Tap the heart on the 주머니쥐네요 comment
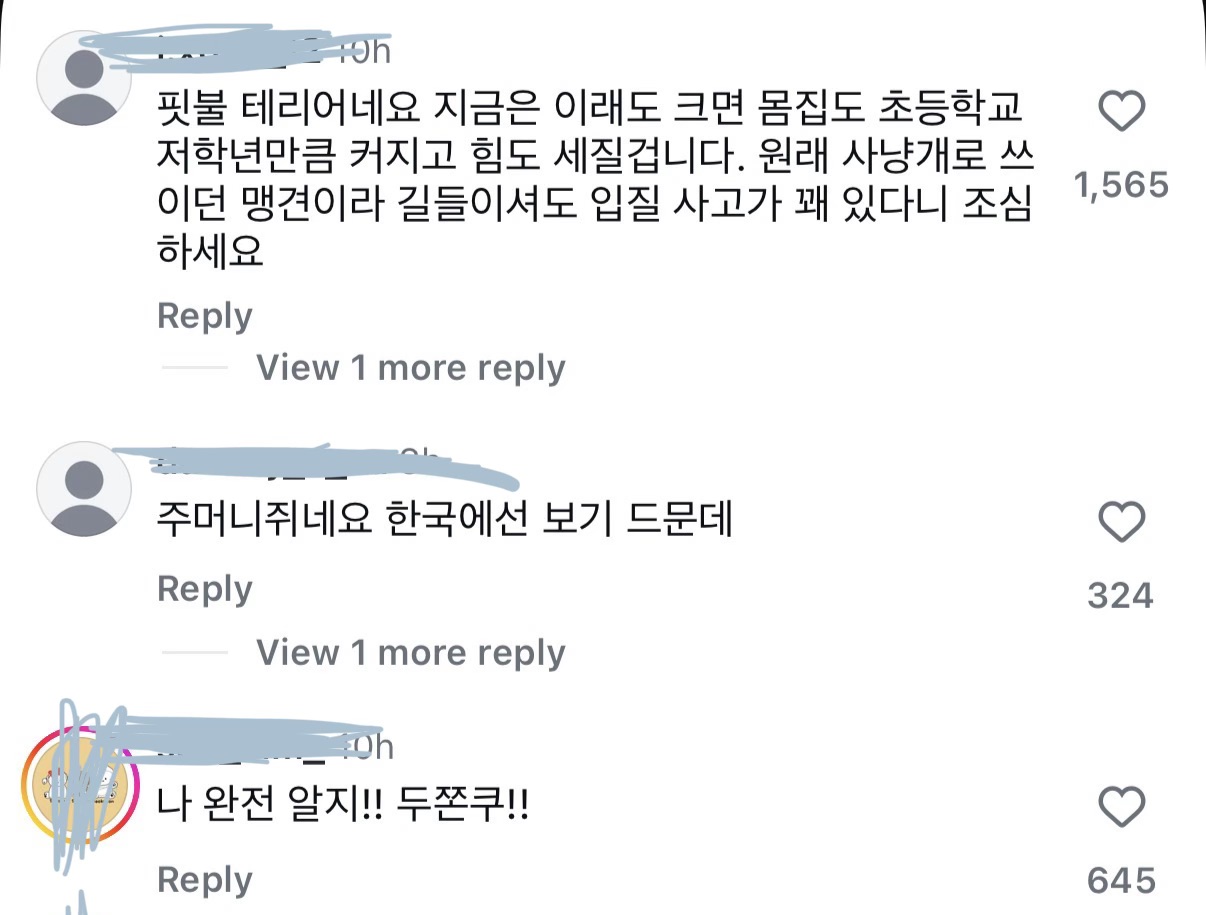This screenshot has width=1206, height=915. pos(1121,523)
